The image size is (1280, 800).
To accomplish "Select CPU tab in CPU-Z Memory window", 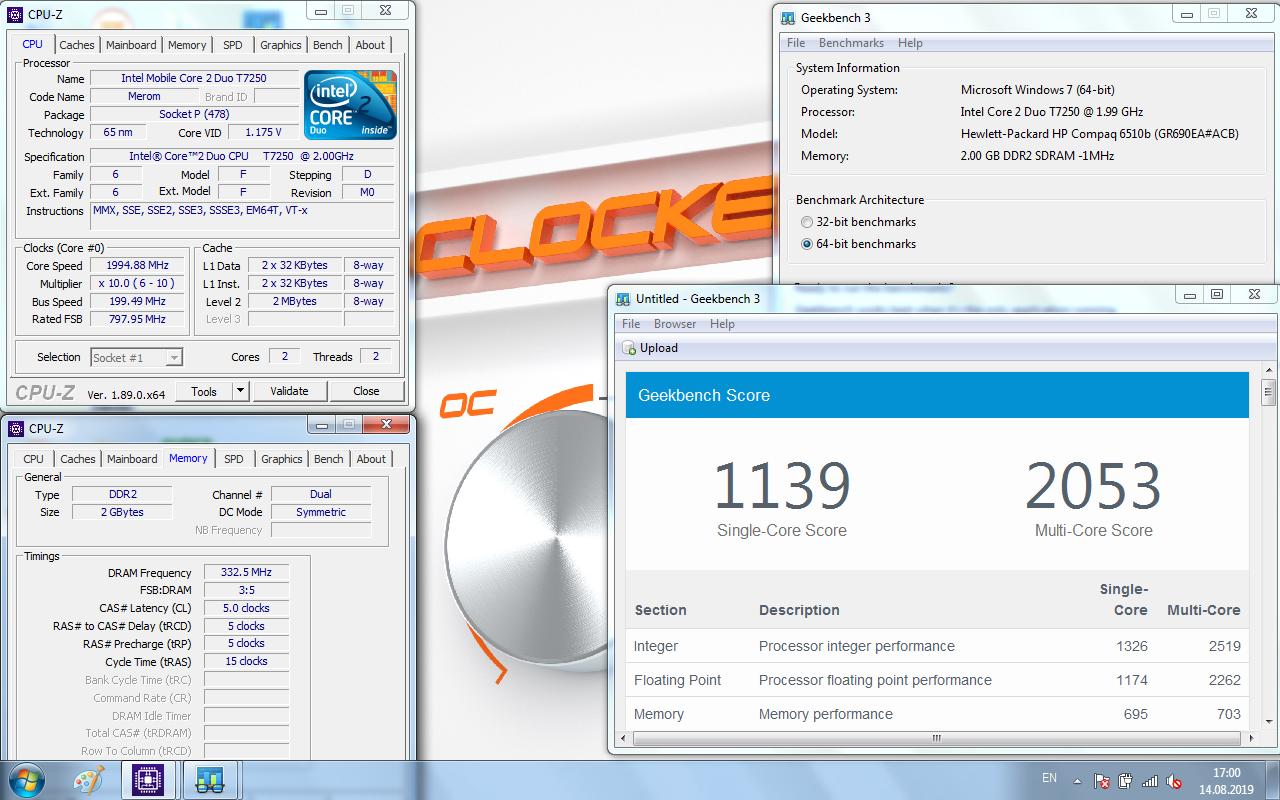I will [33, 459].
